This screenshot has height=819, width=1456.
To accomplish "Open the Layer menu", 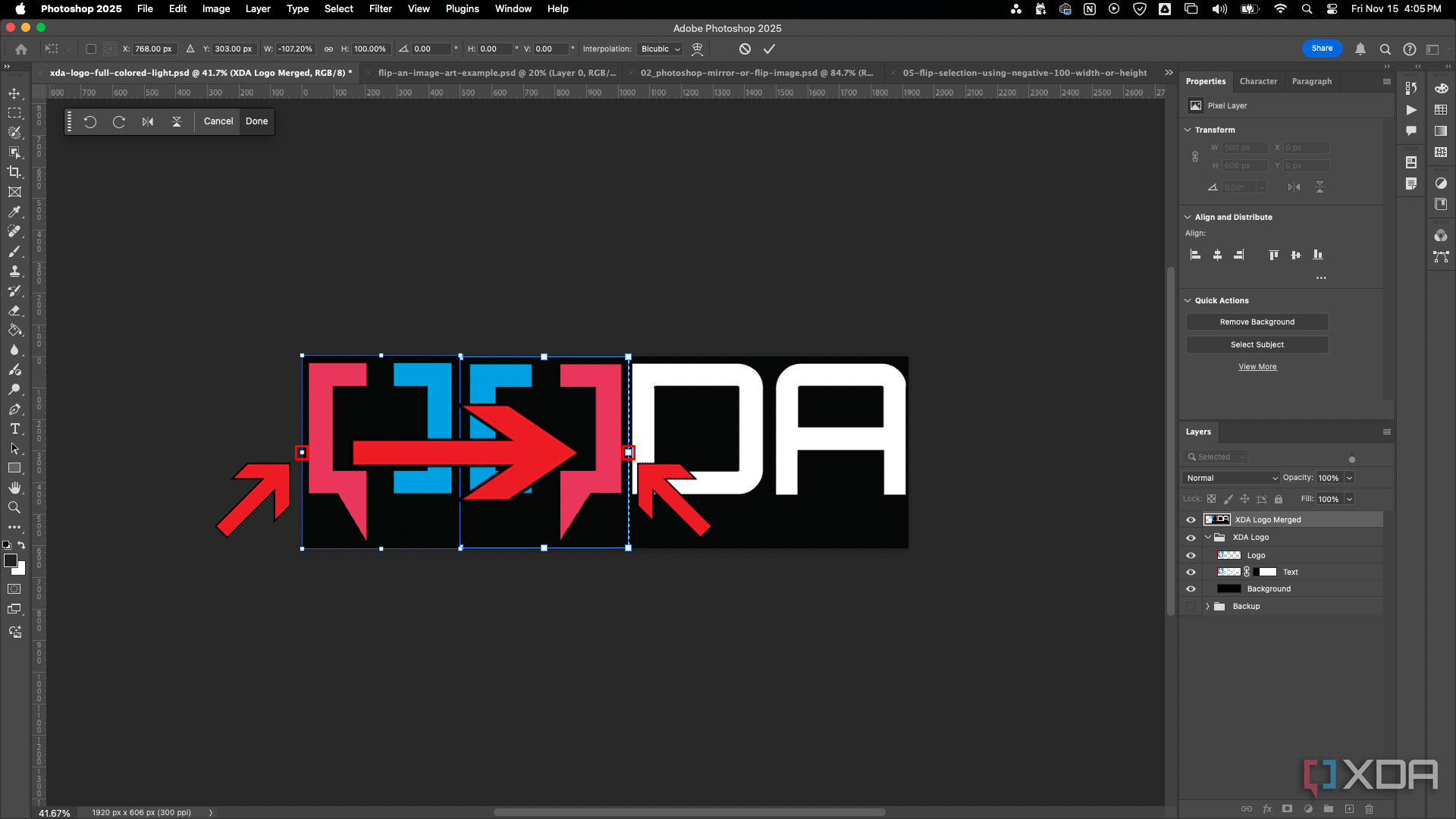I will tap(258, 8).
